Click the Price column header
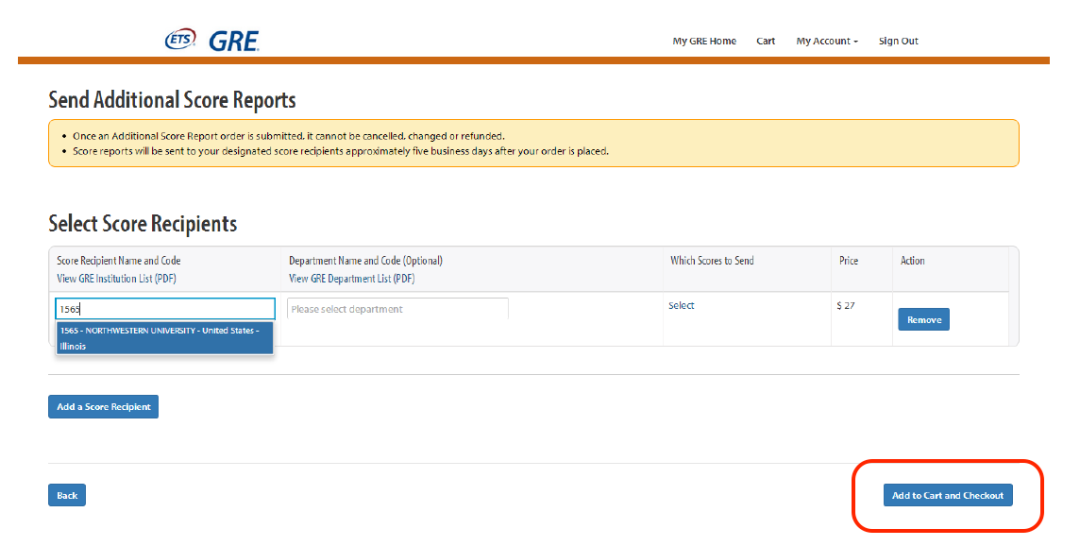The image size is (1080, 546). (x=849, y=261)
